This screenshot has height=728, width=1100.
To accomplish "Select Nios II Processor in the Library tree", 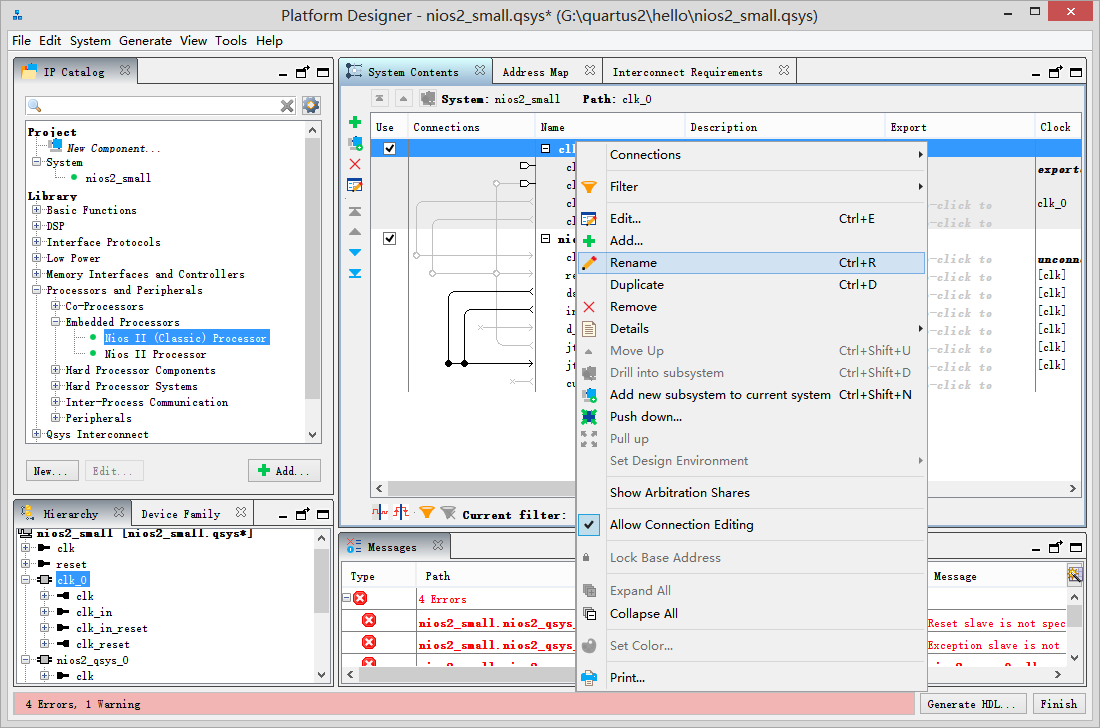I will click(155, 354).
